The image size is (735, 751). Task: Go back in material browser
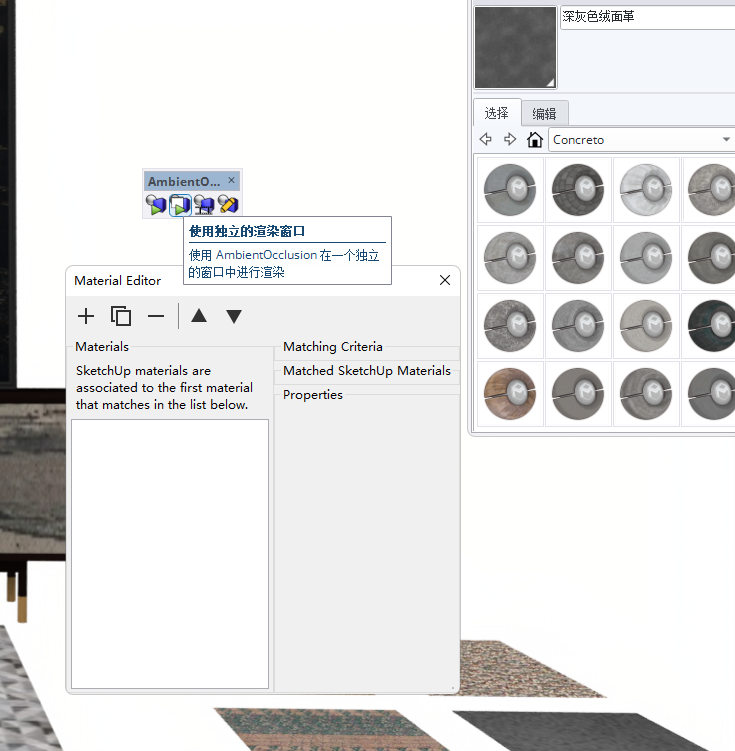tap(486, 140)
